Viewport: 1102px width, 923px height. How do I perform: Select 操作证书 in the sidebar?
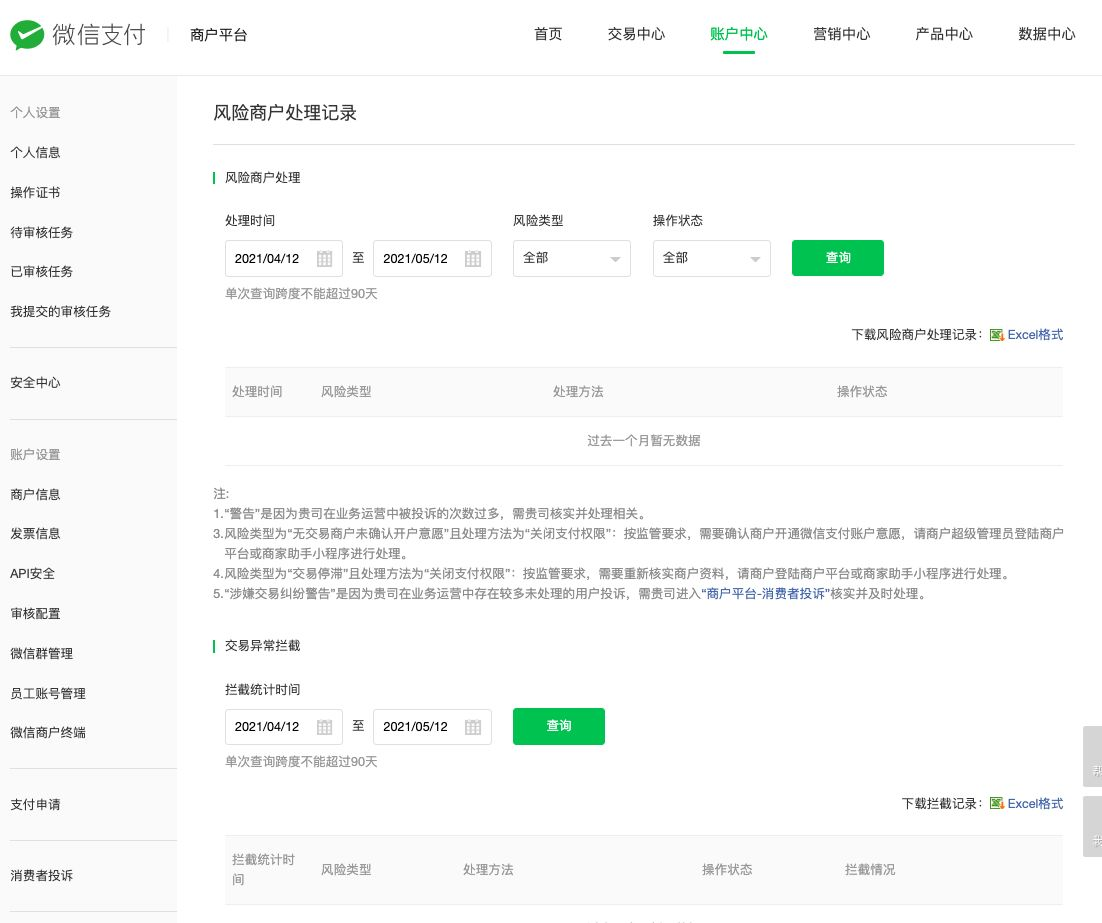(35, 192)
